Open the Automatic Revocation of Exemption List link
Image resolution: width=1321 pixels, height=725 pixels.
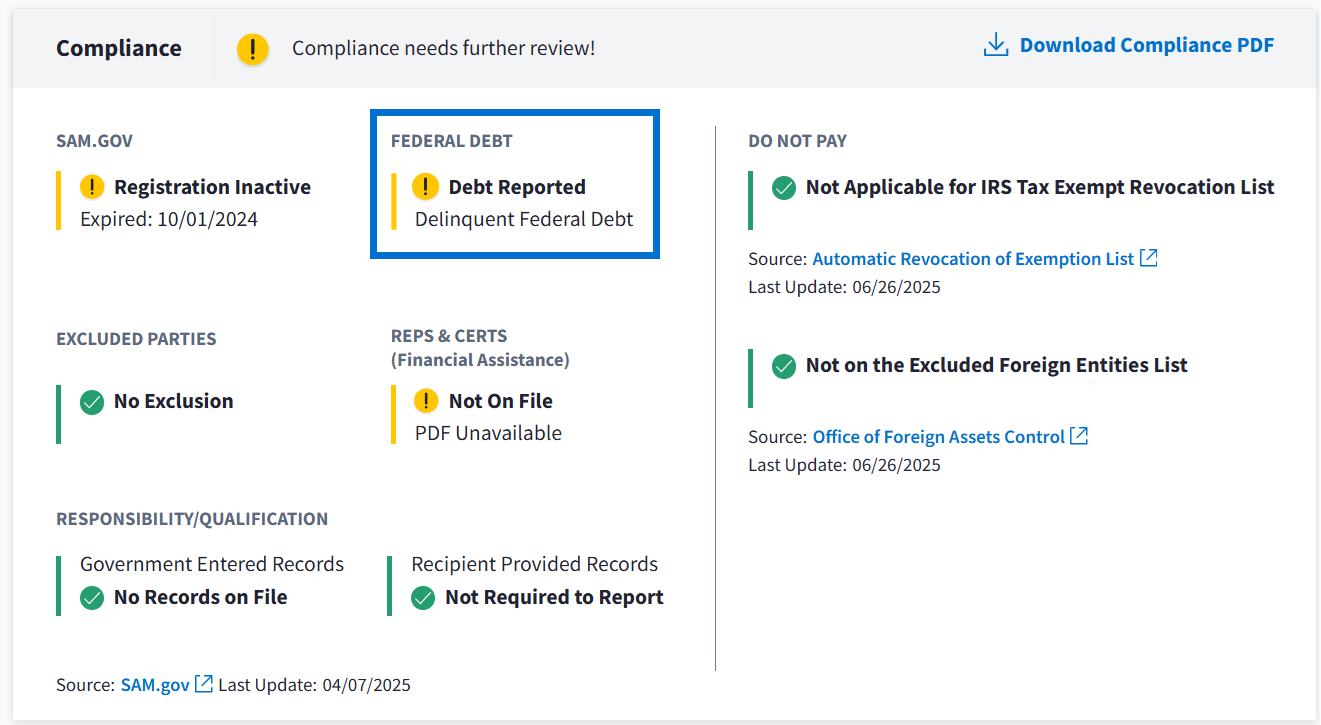pos(972,259)
